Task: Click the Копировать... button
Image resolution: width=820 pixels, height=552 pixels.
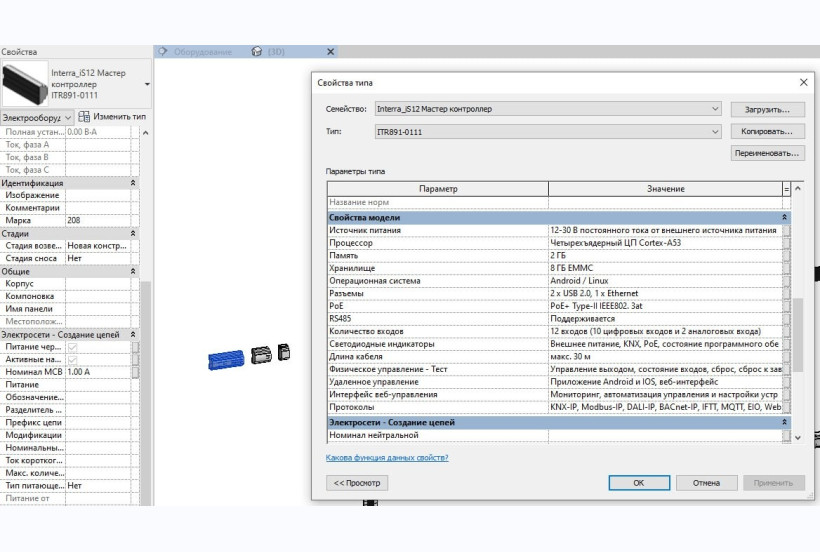Action: click(767, 132)
